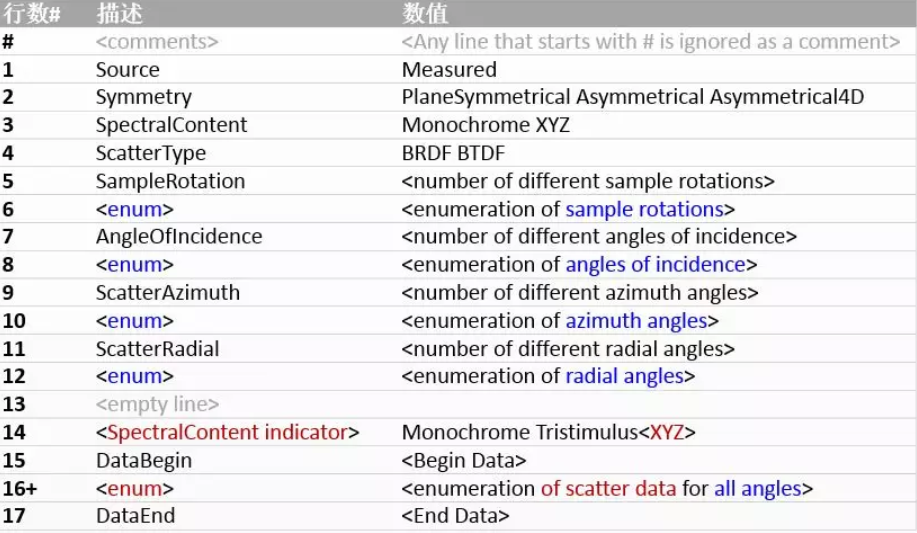The height and width of the screenshot is (533, 917).
Task: Select the "Symmetry" row label
Action: (x=143, y=97)
